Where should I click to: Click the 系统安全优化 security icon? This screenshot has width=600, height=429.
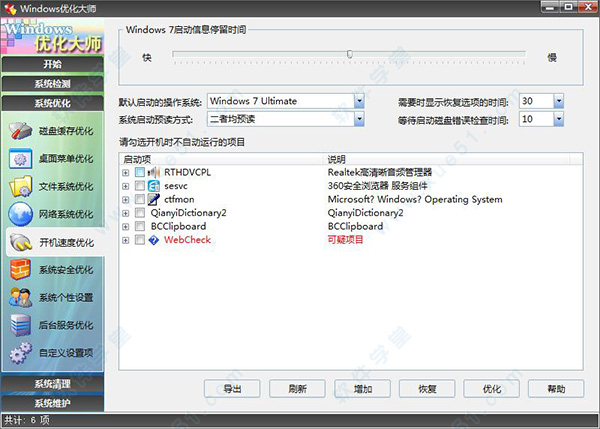21,270
